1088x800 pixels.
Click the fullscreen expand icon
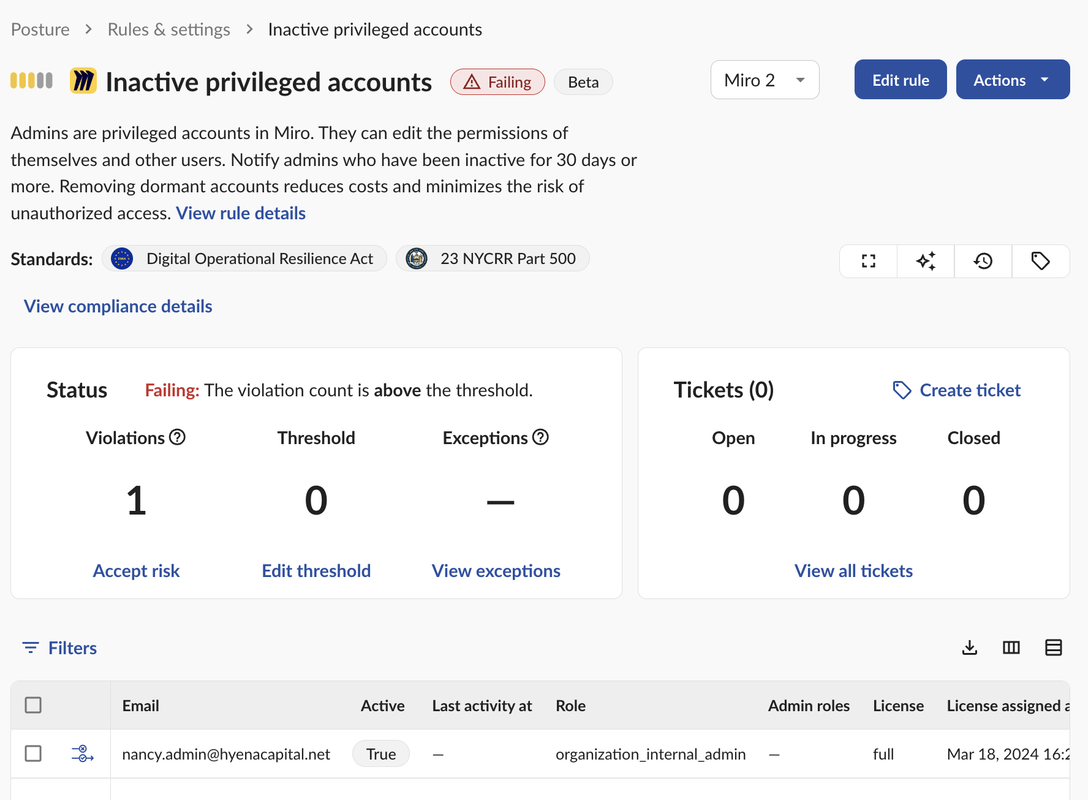click(x=869, y=261)
